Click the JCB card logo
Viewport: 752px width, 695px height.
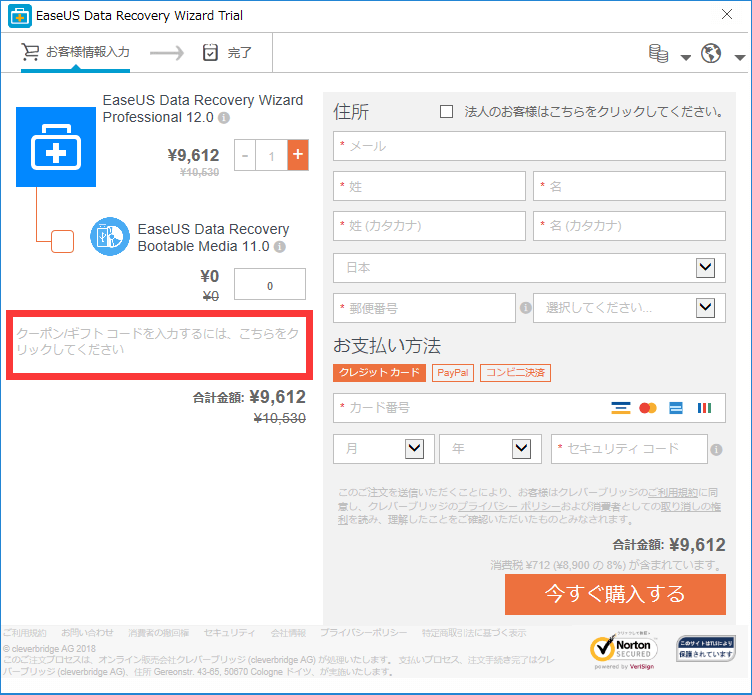coord(704,408)
